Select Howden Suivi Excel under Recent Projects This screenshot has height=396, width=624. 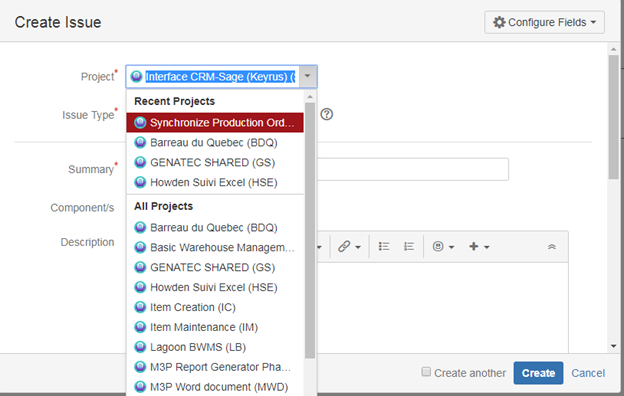coord(215,182)
